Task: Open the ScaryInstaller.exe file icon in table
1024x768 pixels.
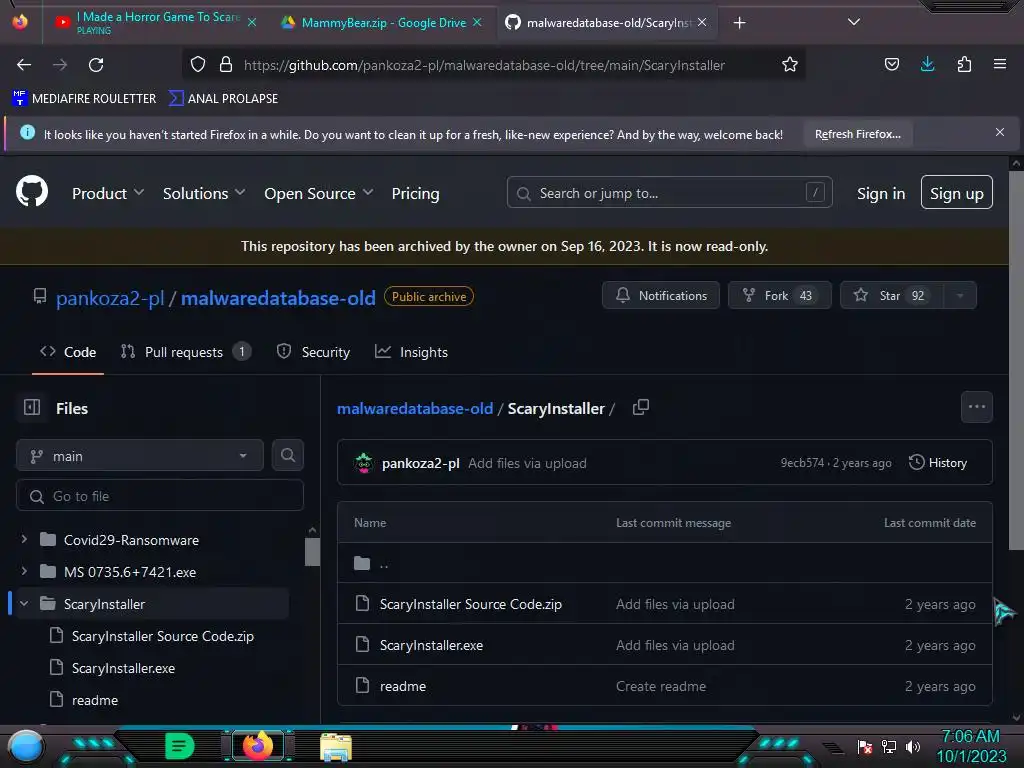Action: 362,645
